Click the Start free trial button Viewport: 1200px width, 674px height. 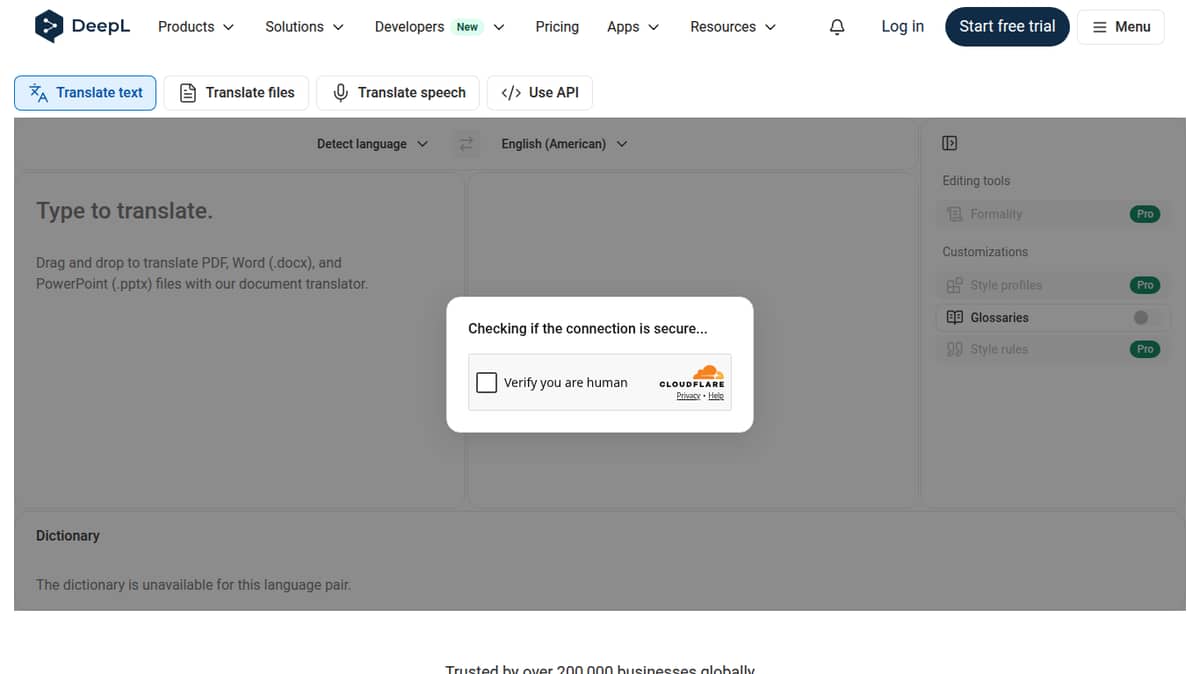coord(1007,27)
